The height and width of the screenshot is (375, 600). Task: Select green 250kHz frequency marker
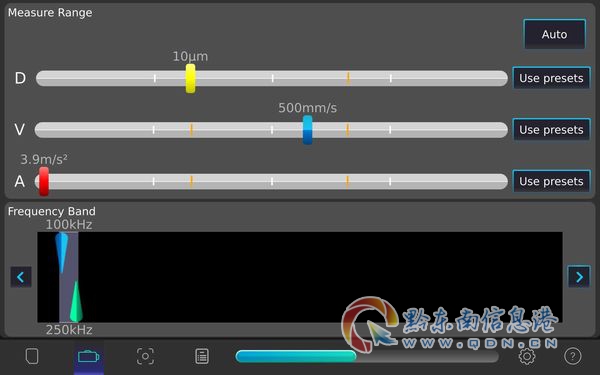click(x=76, y=302)
